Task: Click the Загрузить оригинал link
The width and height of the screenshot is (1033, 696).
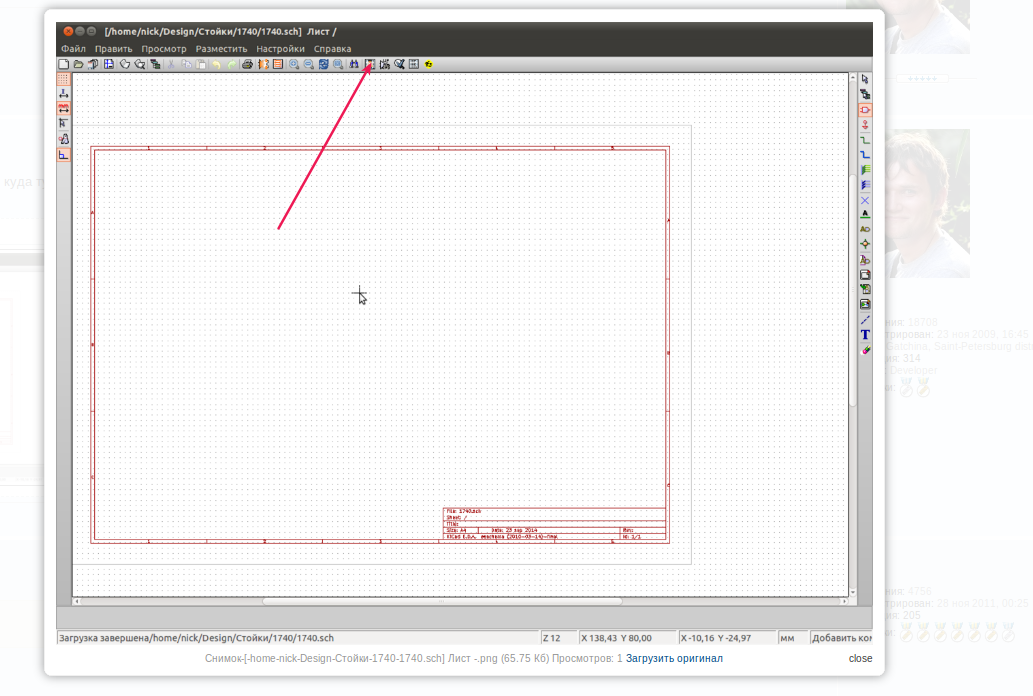Action: pyautogui.click(x=674, y=658)
